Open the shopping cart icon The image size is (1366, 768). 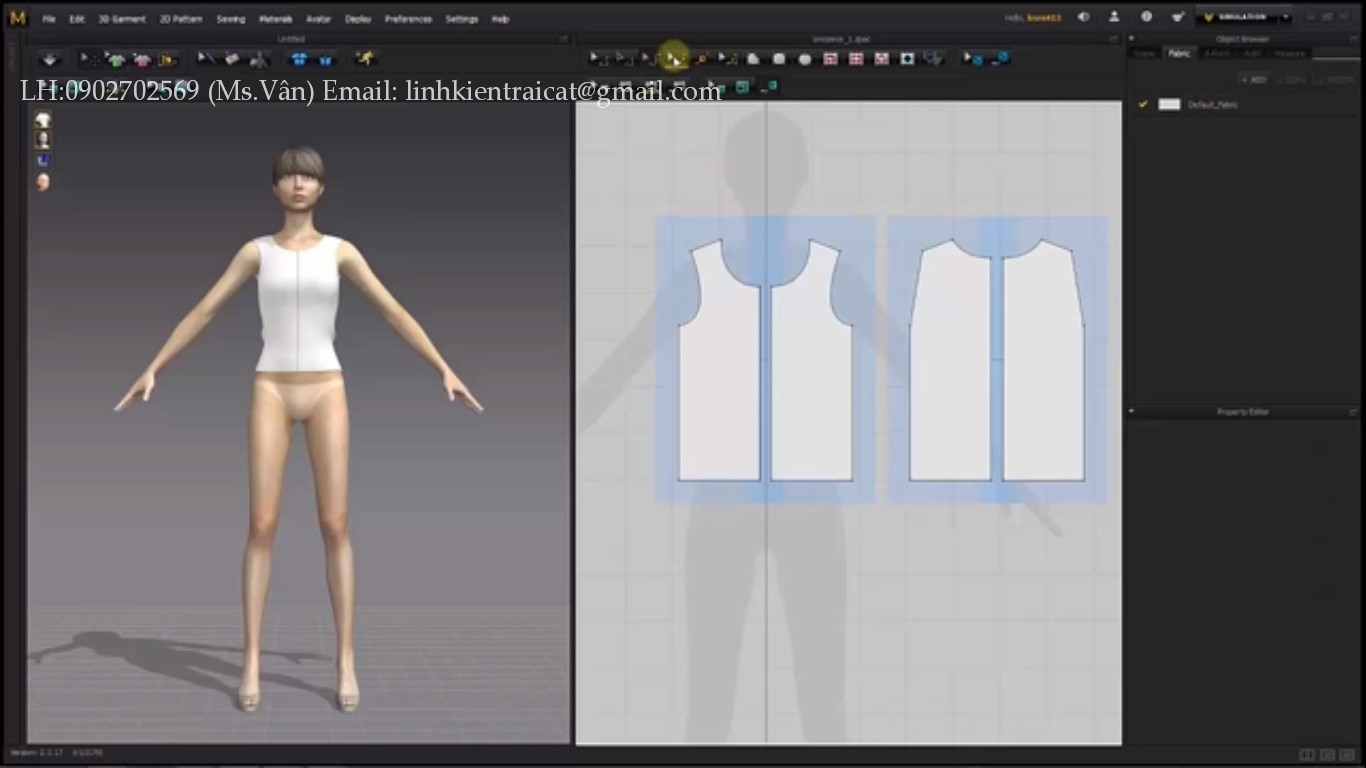(x=1178, y=17)
